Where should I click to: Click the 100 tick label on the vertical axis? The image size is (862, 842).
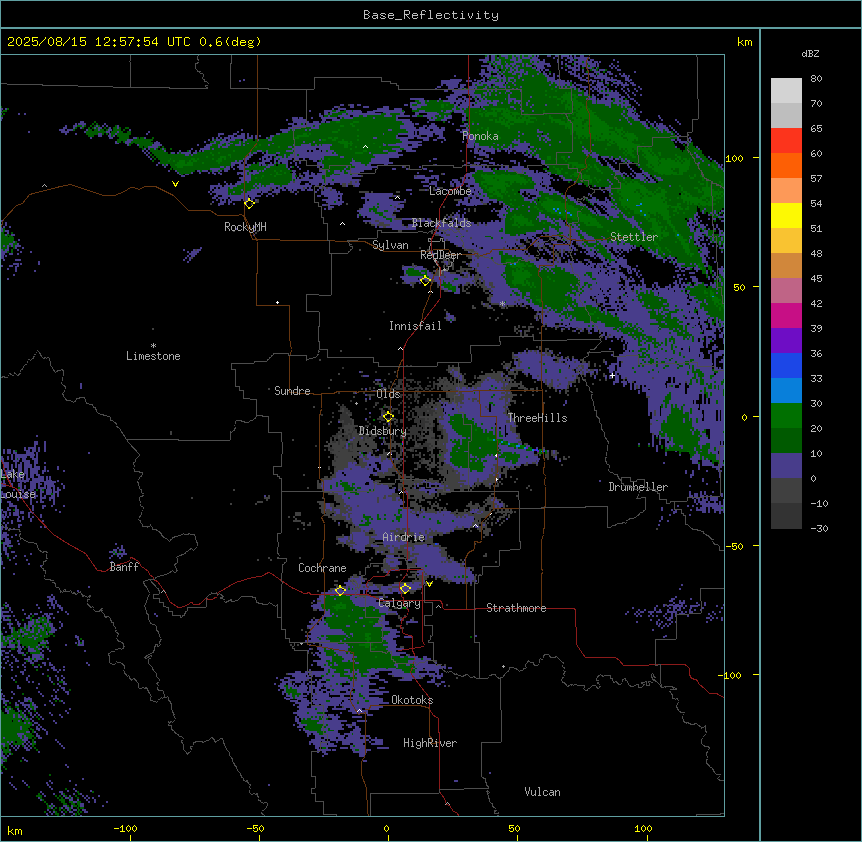[734, 159]
